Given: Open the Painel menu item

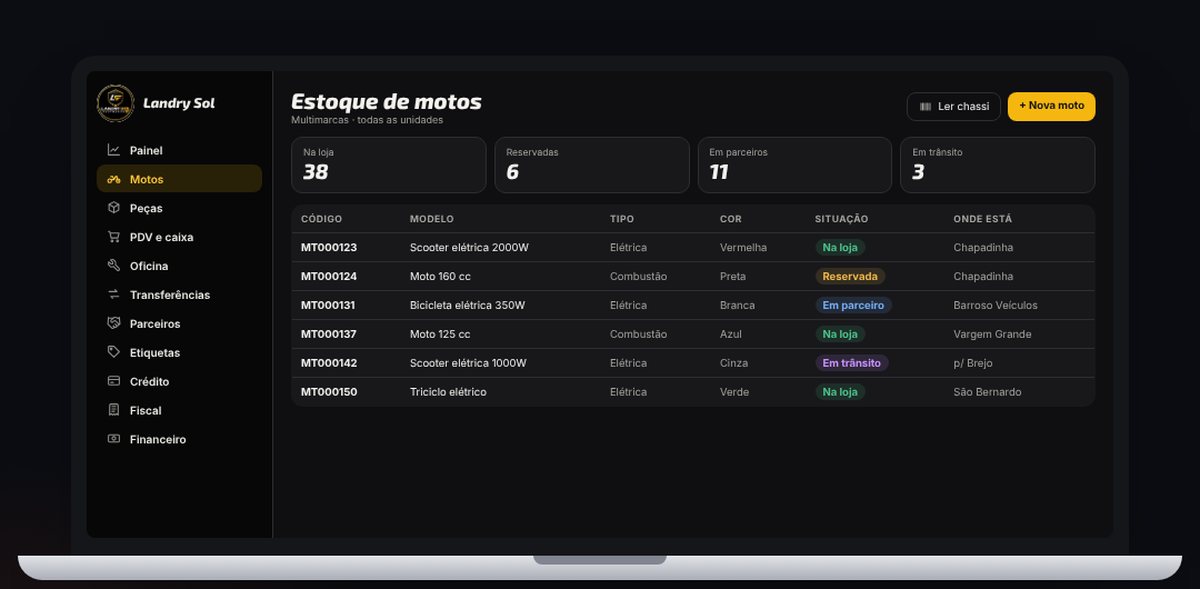Looking at the screenshot, I should 179,150.
